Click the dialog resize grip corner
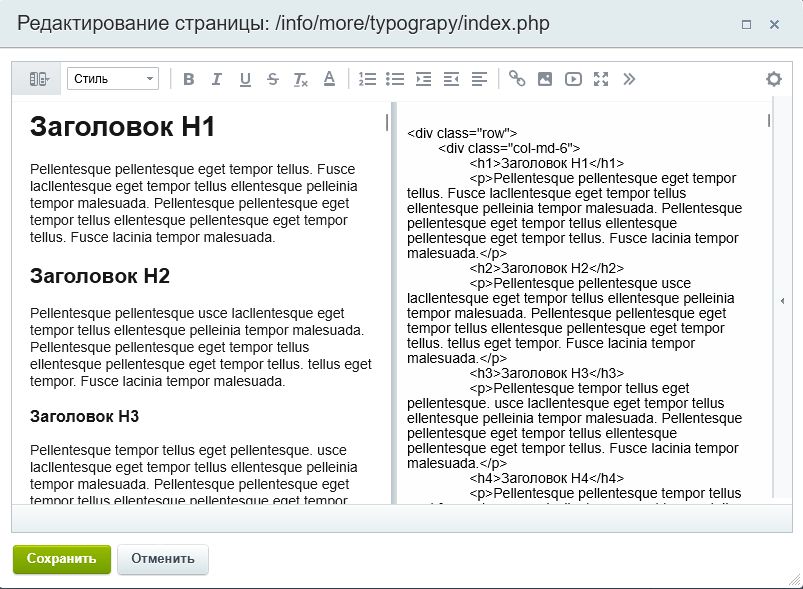 795,581
